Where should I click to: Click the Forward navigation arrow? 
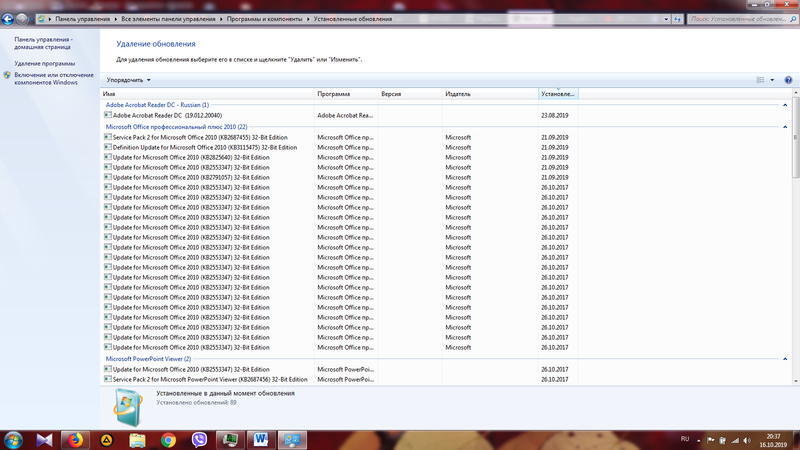[x=21, y=19]
